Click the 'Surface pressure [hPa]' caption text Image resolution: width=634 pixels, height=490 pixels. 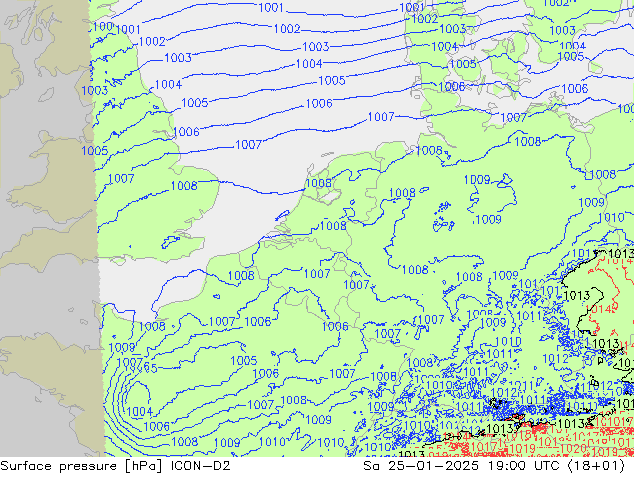pos(81,466)
